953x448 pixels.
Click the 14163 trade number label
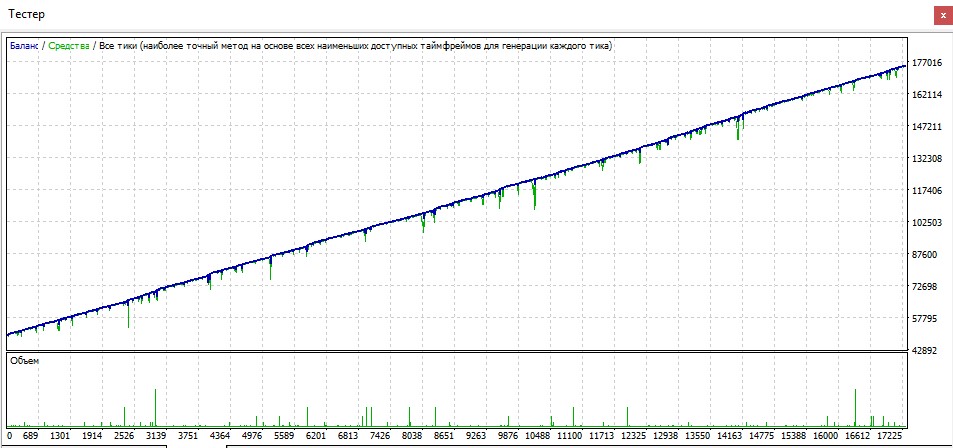tap(729, 436)
